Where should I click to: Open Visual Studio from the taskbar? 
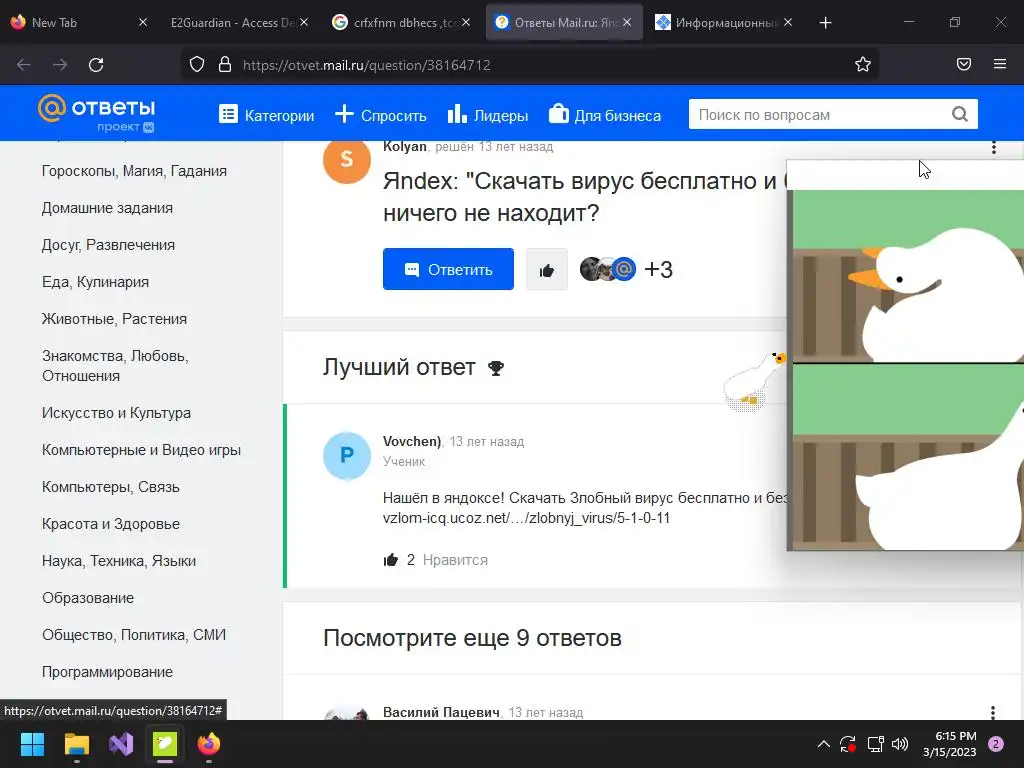click(x=121, y=744)
